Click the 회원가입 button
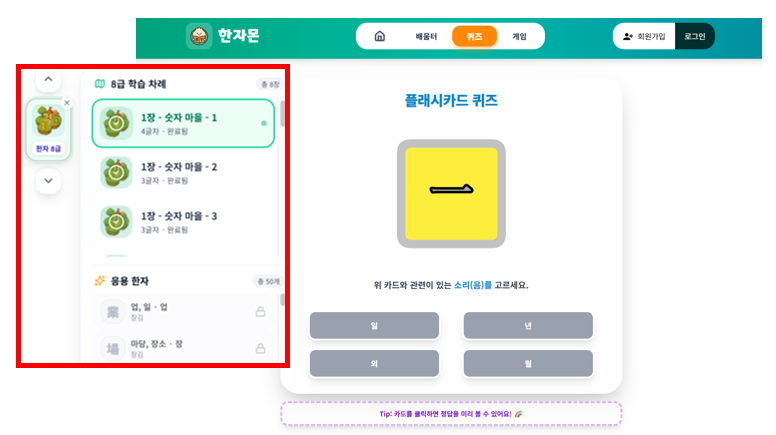The width and height of the screenshot is (776, 435). click(x=644, y=36)
